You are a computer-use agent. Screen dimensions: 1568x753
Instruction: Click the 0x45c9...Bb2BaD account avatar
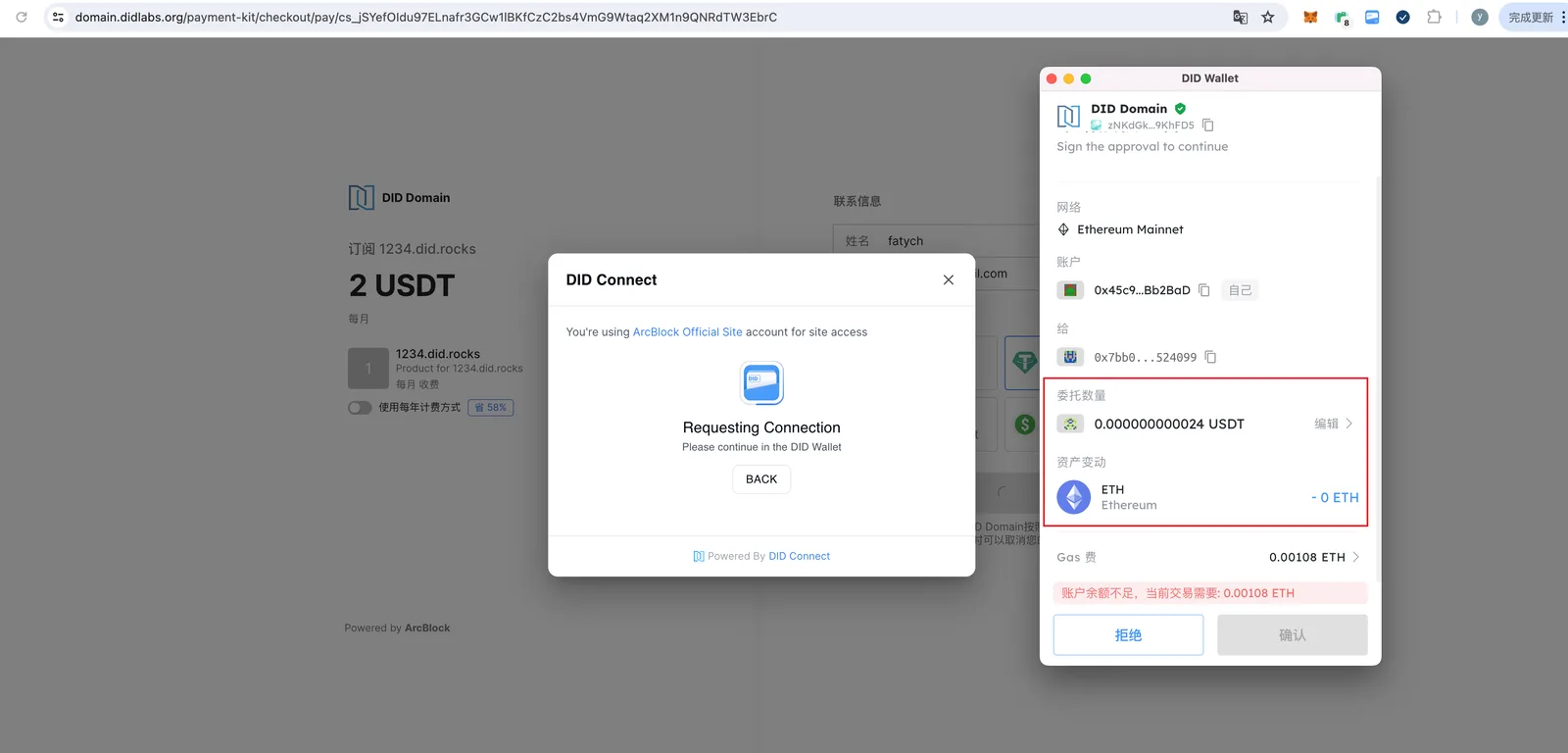pos(1070,290)
